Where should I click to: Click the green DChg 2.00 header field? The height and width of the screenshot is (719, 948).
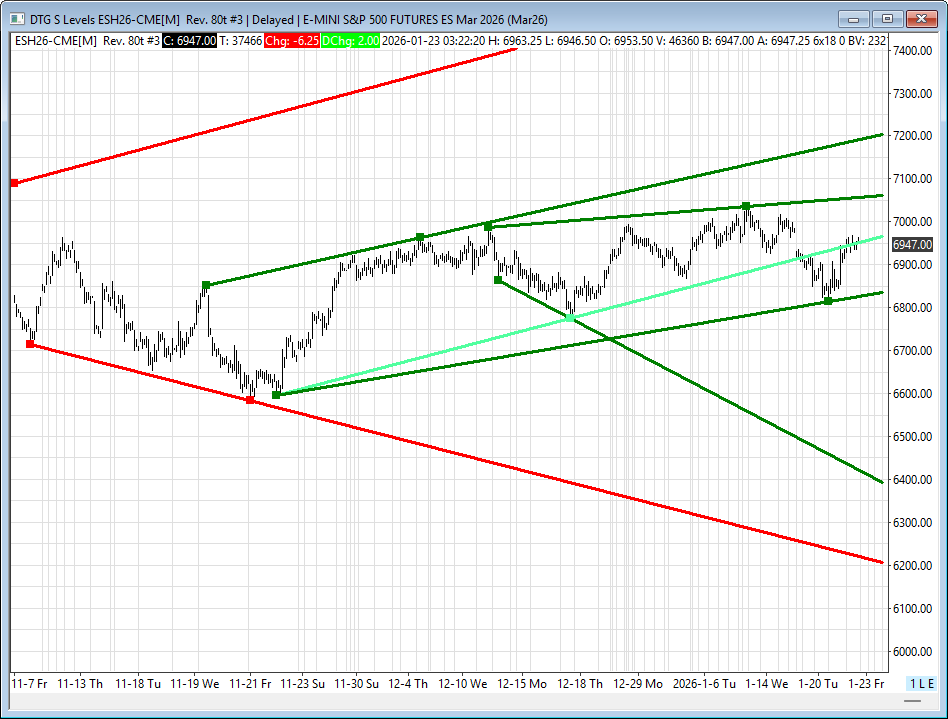pos(350,40)
